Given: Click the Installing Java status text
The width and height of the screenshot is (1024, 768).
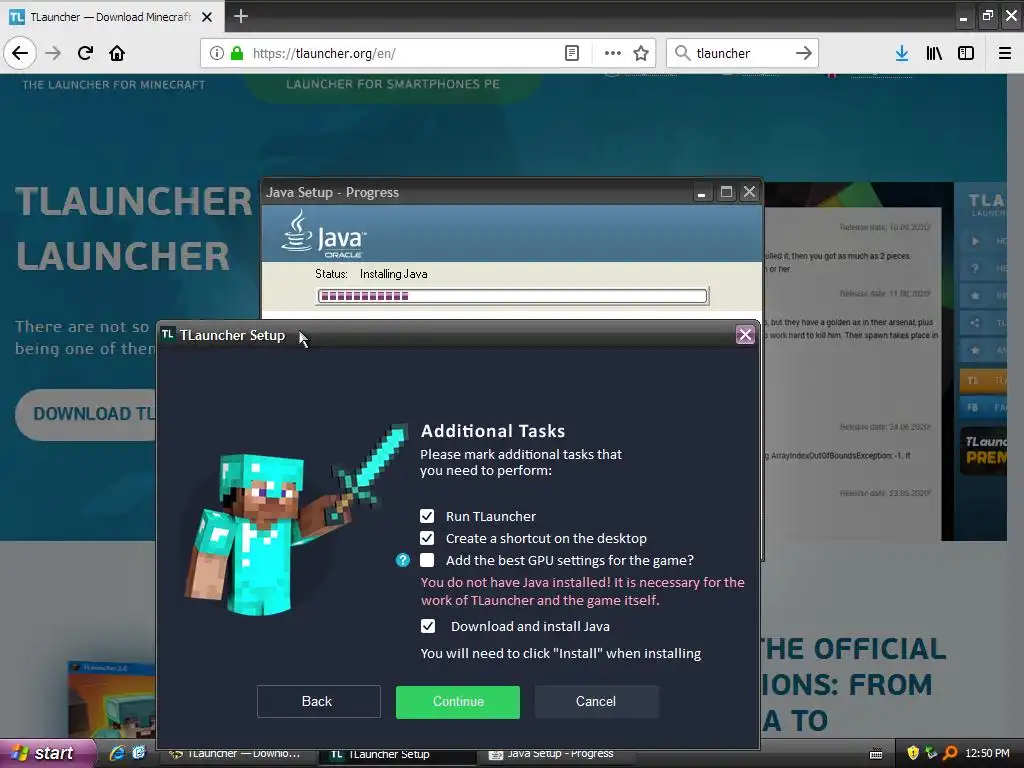Looking at the screenshot, I should point(394,274).
